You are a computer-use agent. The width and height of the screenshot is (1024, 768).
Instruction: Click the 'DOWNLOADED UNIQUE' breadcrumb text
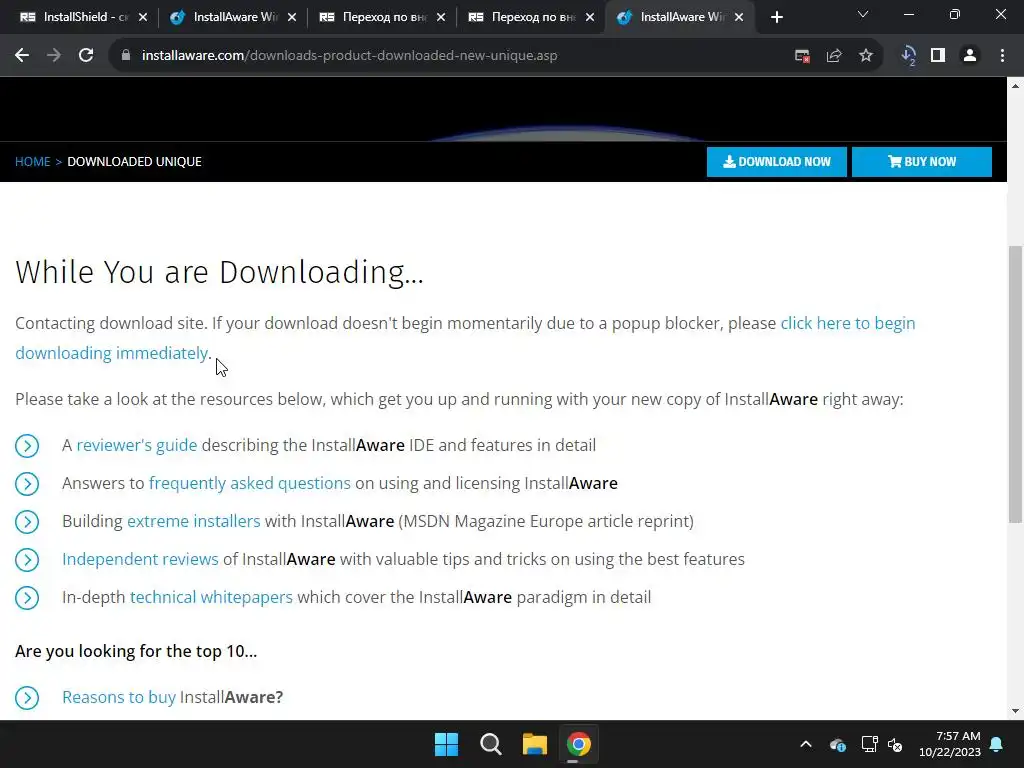click(x=135, y=161)
